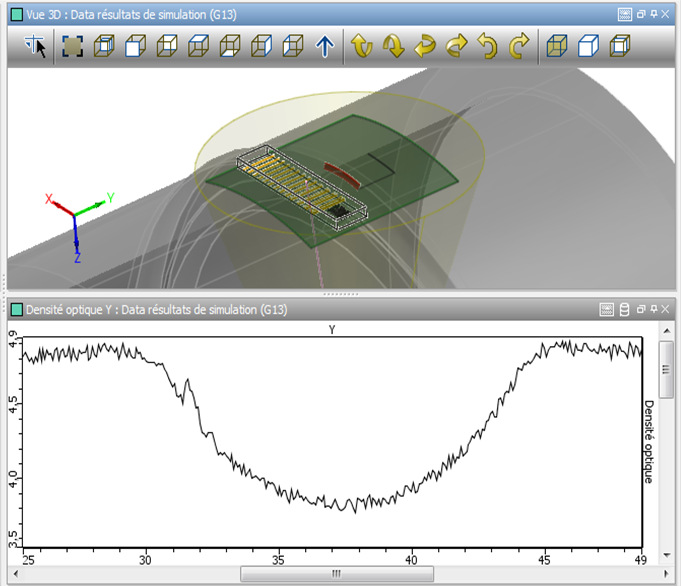The height and width of the screenshot is (586, 681).
Task: Click the database icon in Densité optique header
Action: (624, 309)
